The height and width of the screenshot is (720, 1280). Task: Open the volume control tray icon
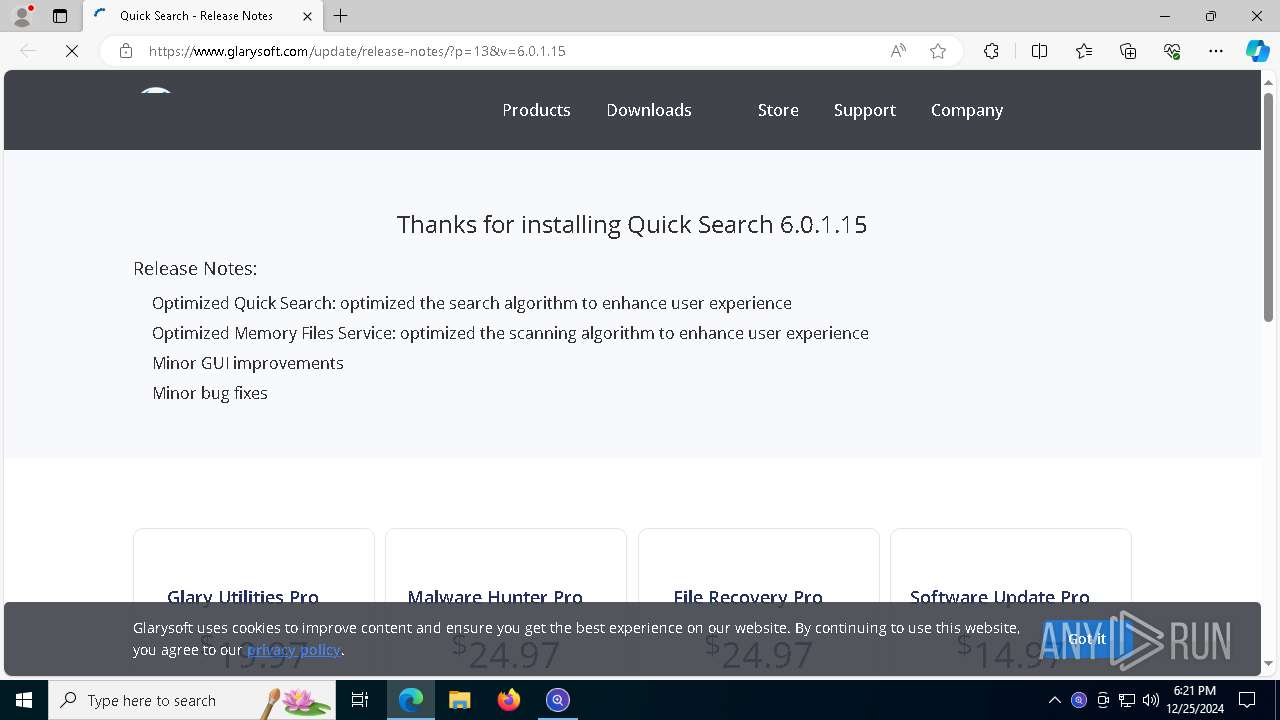1150,700
